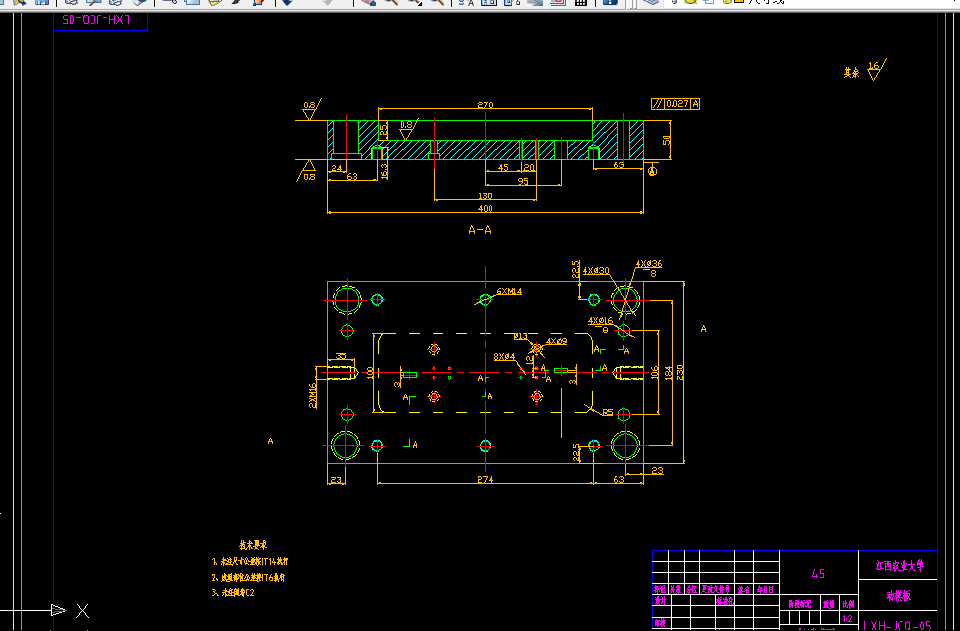Select the 270 dimension above section view
The width and height of the screenshot is (960, 631).
tap(485, 105)
